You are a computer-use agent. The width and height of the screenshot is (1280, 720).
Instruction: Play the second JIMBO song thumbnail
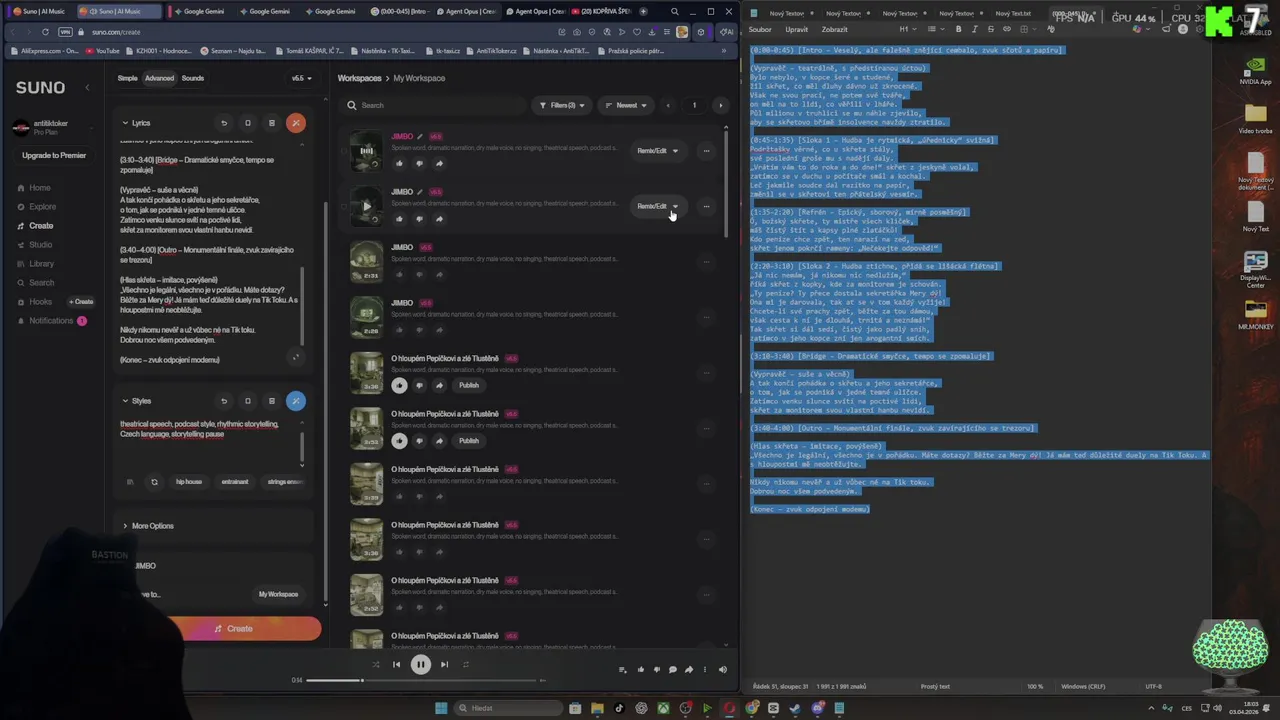tap(366, 206)
